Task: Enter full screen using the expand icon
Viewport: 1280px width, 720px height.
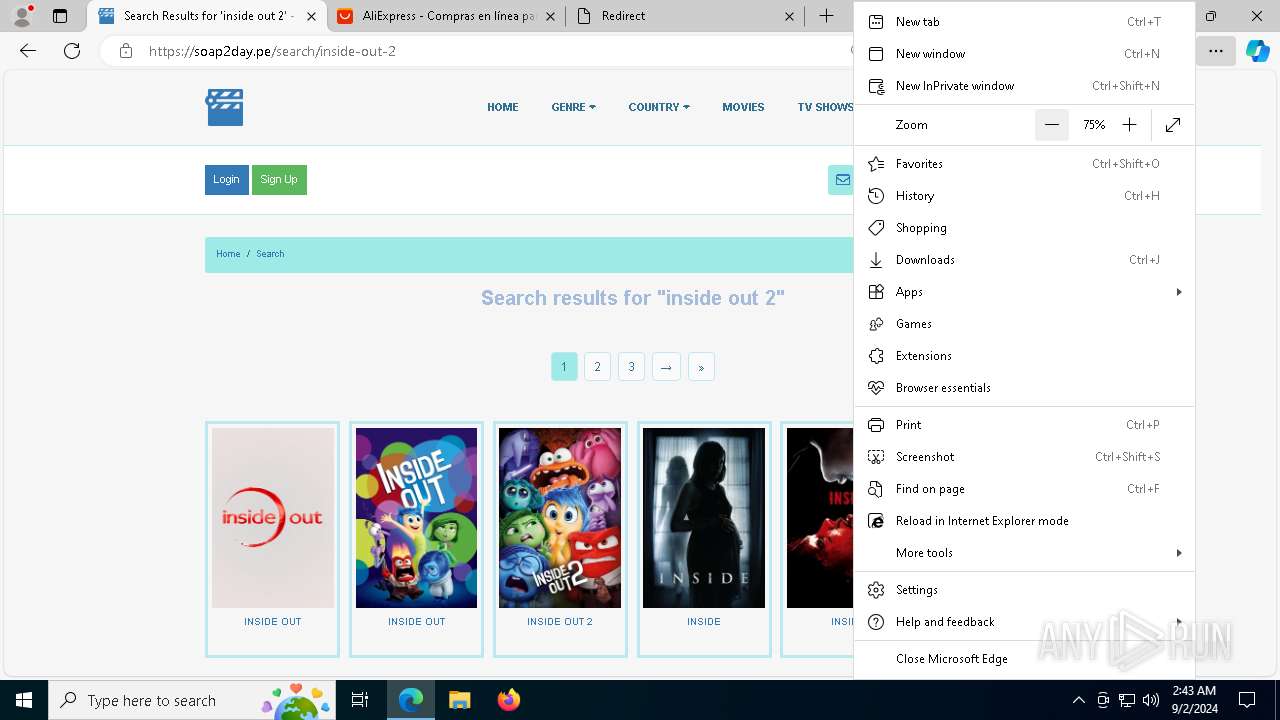Action: (1173, 125)
